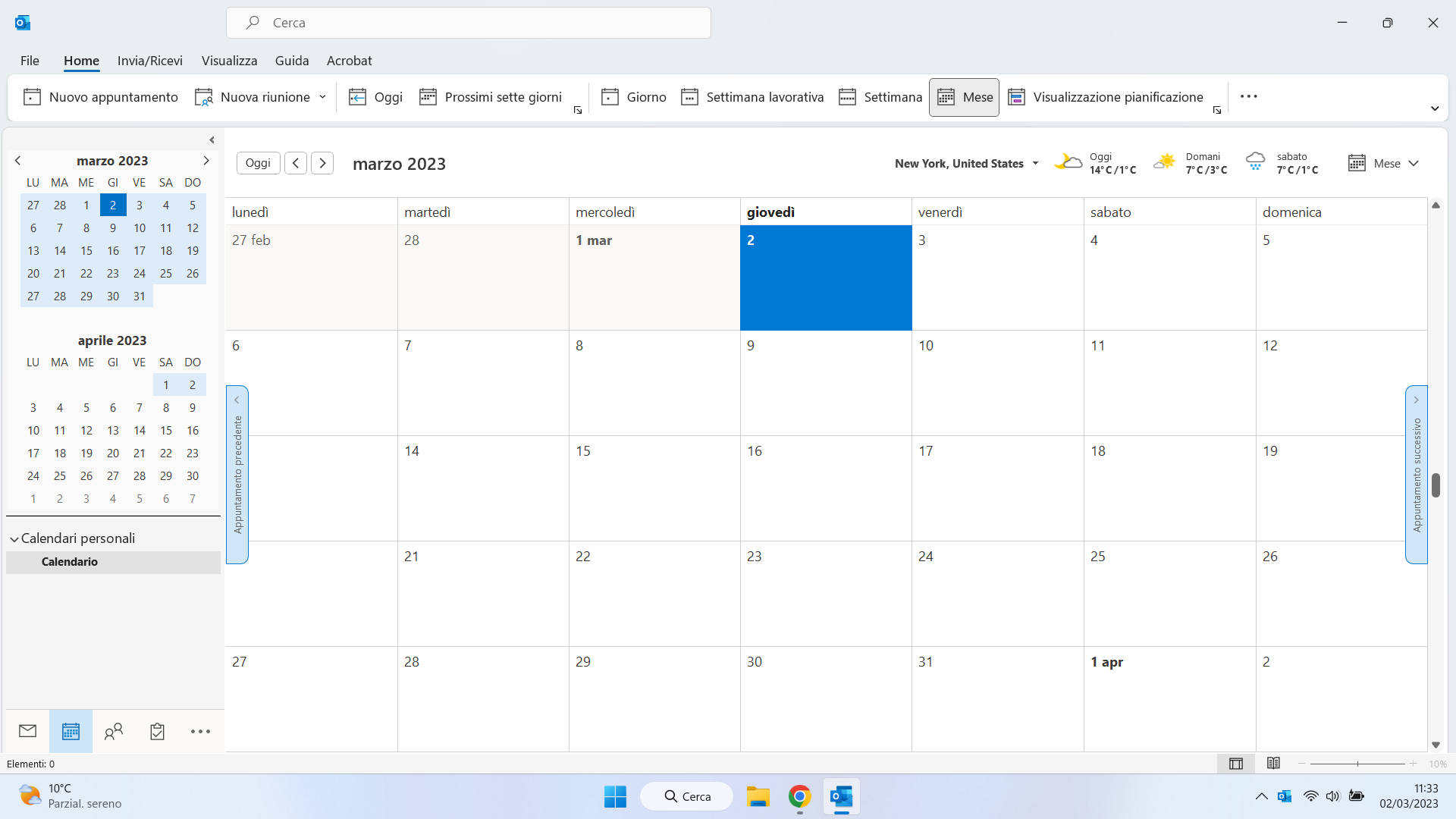Launch Chrome from the taskbar
The image size is (1456, 819).
point(799,796)
